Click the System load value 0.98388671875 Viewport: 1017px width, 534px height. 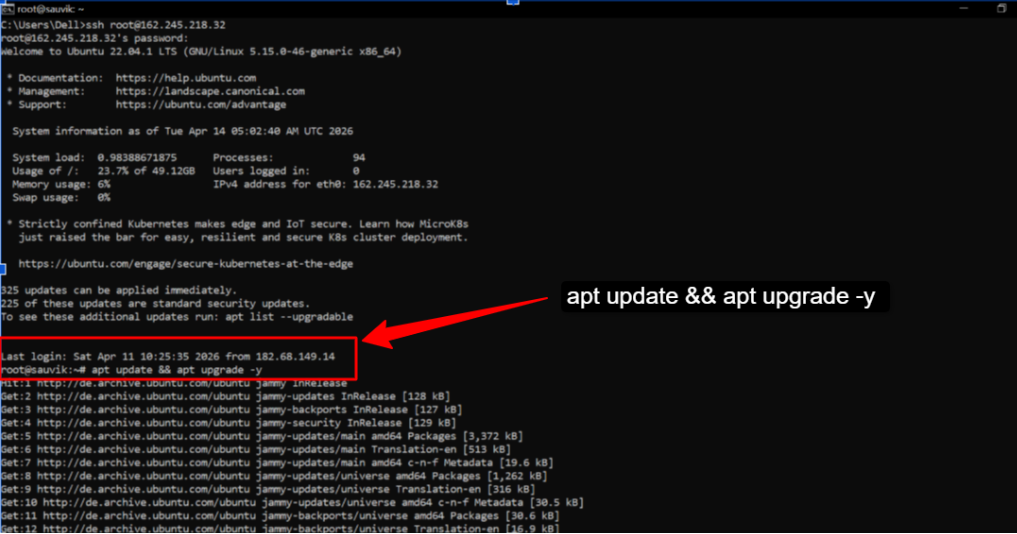pos(137,158)
